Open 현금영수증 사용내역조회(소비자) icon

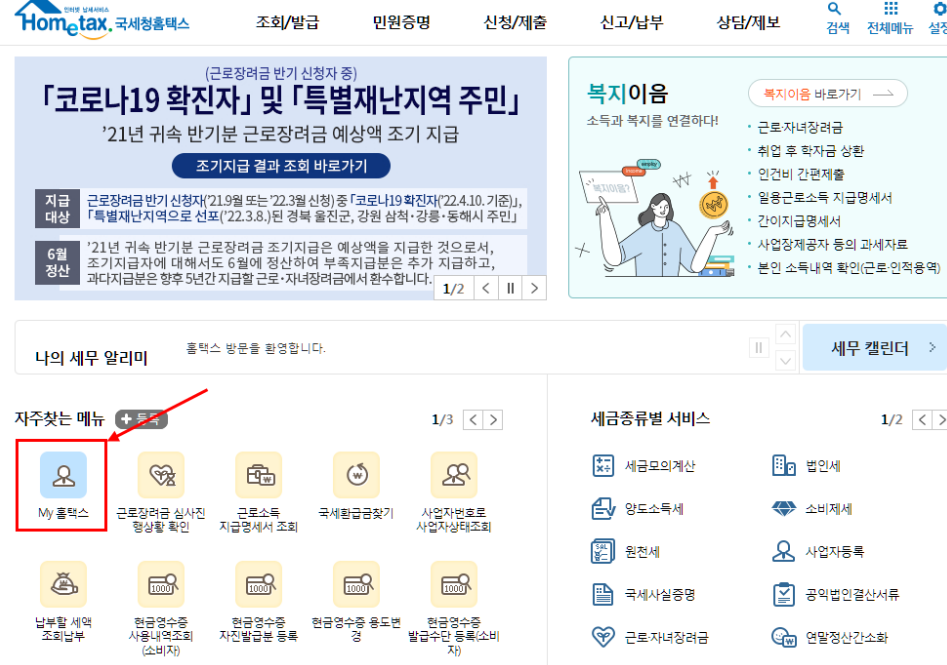[x=161, y=584]
